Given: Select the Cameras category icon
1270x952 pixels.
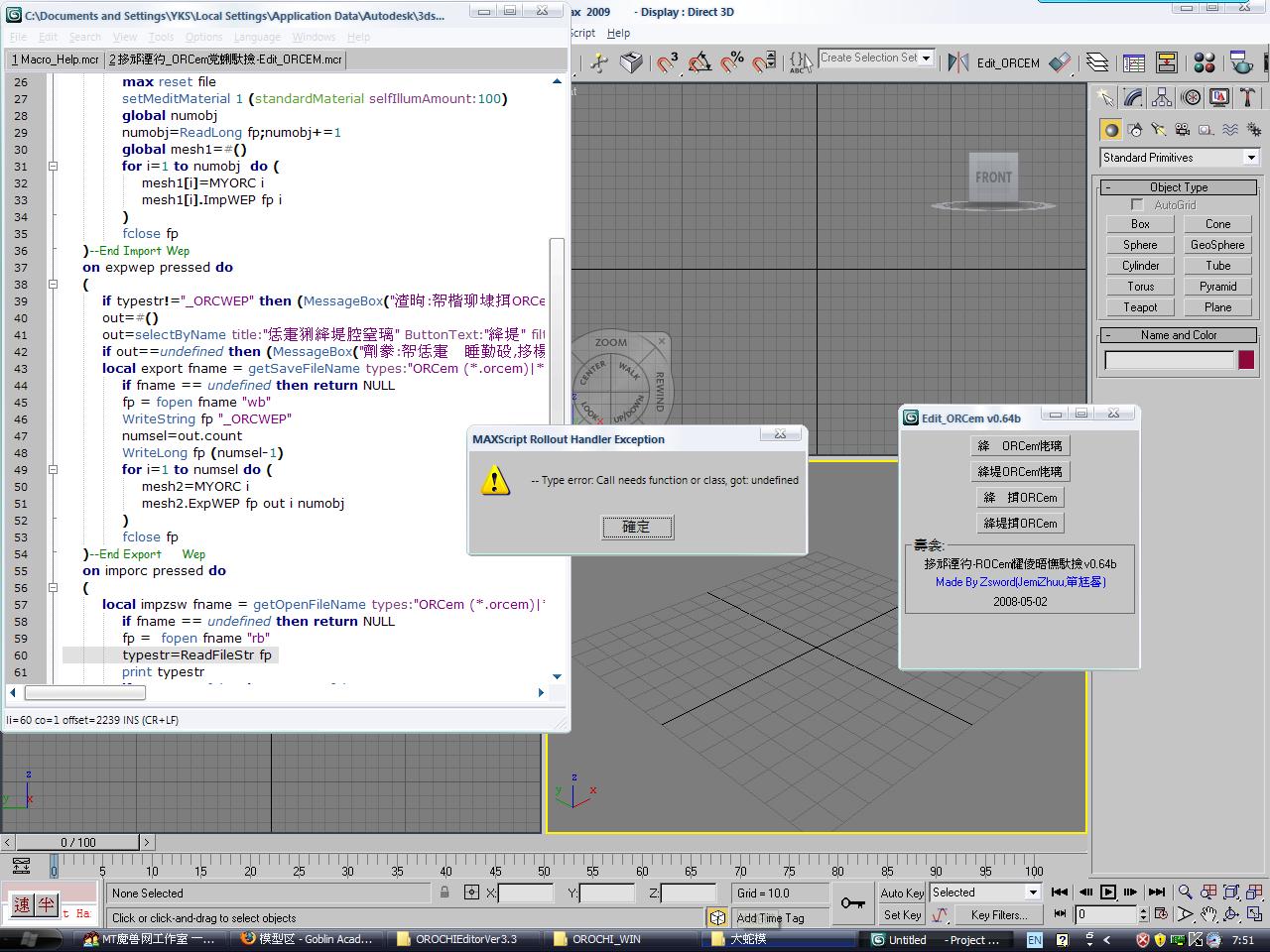Looking at the screenshot, I should pos(1183,130).
